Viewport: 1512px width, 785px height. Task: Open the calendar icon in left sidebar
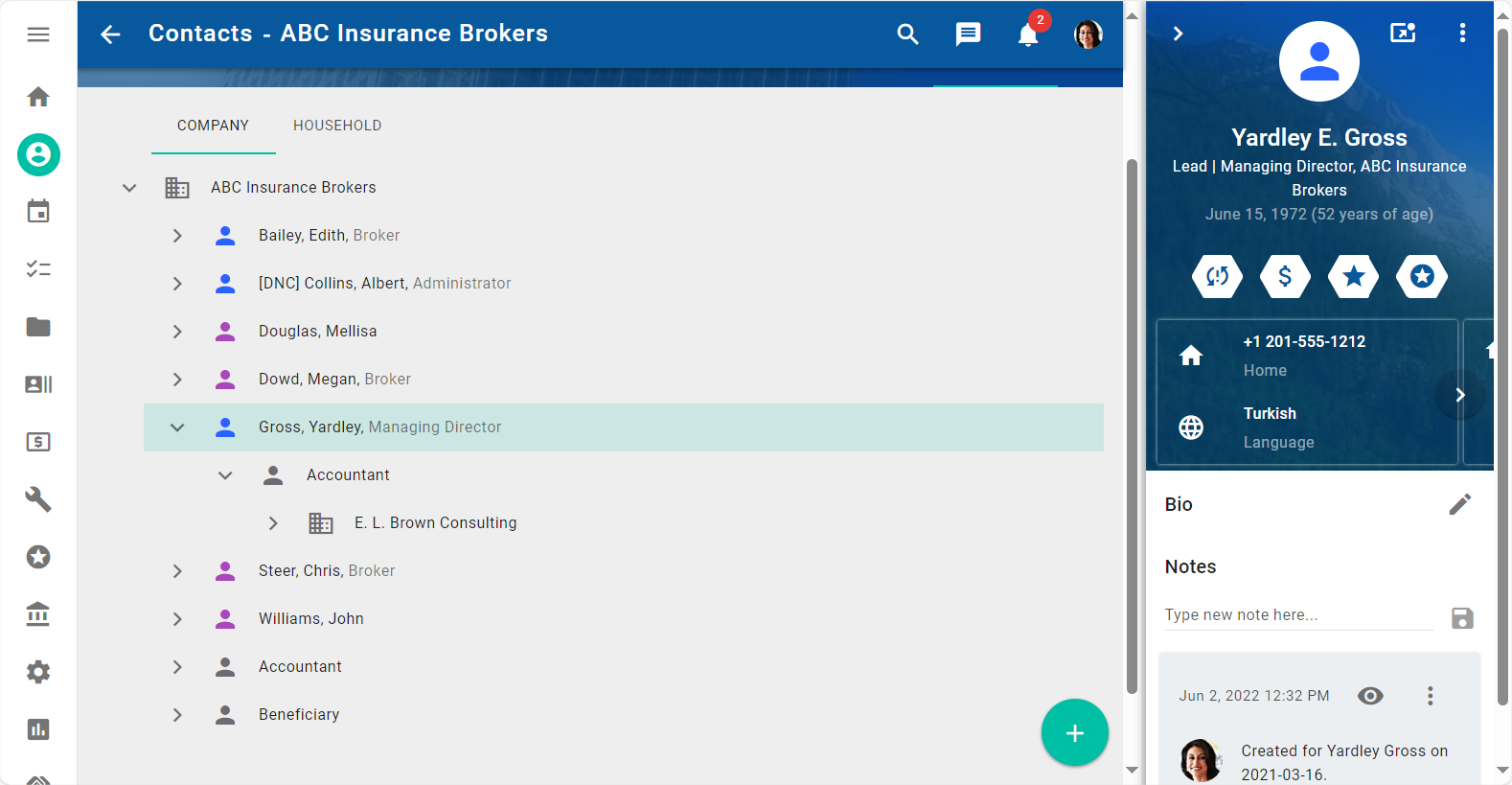pyautogui.click(x=38, y=212)
